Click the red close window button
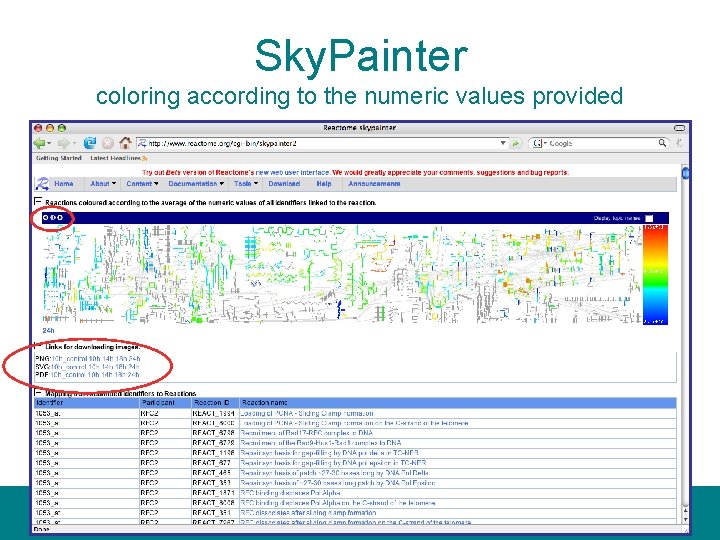The width and height of the screenshot is (720, 540). point(39,128)
